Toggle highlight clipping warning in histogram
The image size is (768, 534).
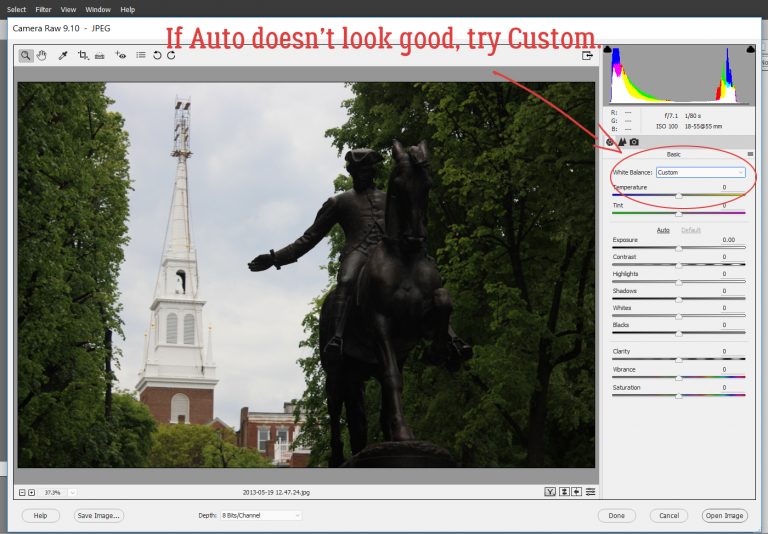(x=750, y=49)
